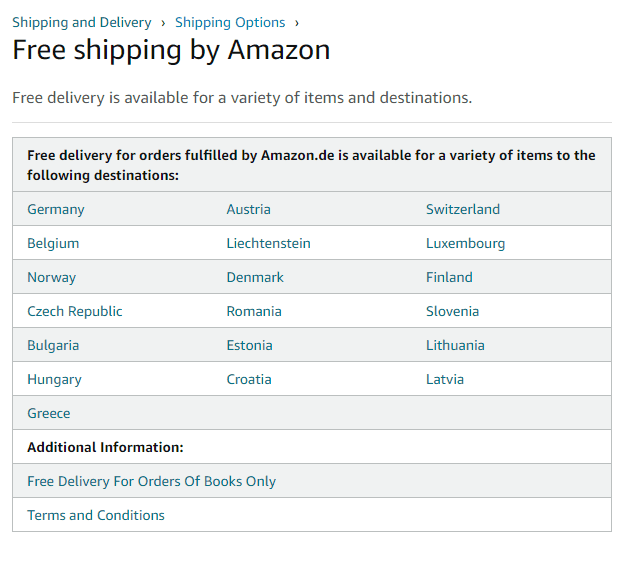Select Finland from the table
This screenshot has height=571, width=637.
click(449, 278)
